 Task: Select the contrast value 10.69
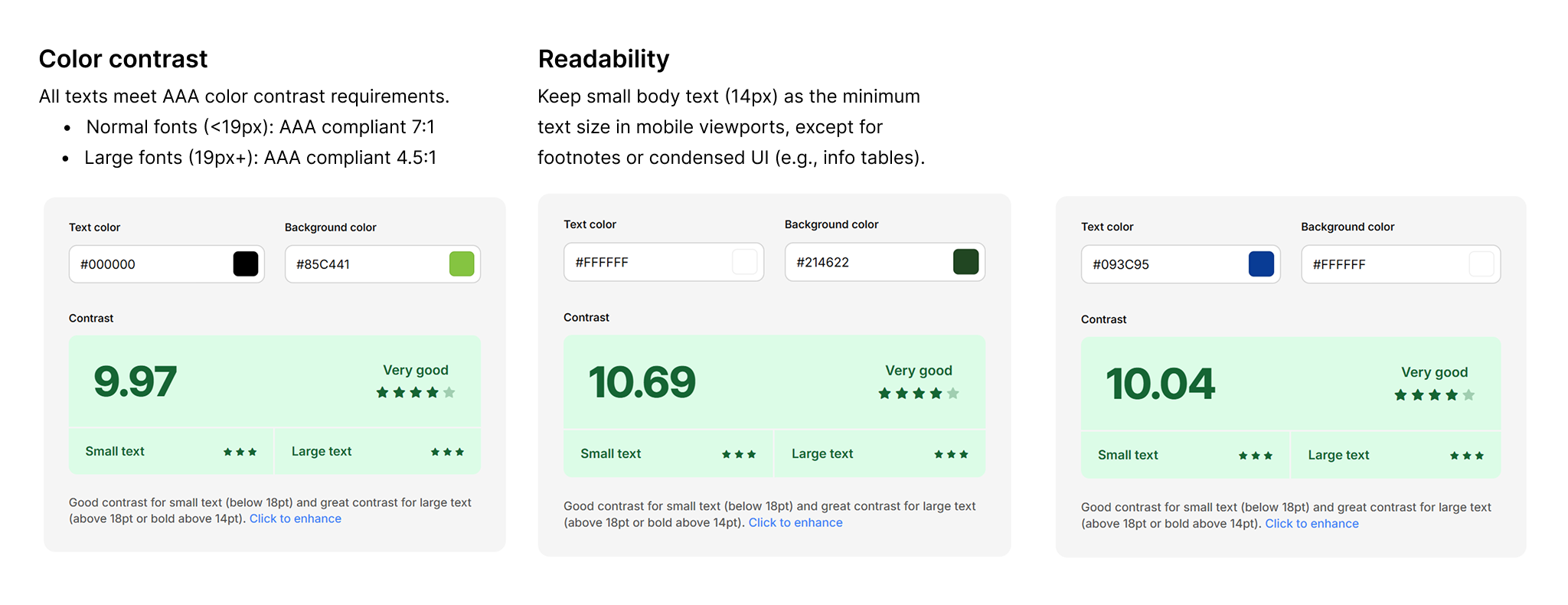[642, 382]
